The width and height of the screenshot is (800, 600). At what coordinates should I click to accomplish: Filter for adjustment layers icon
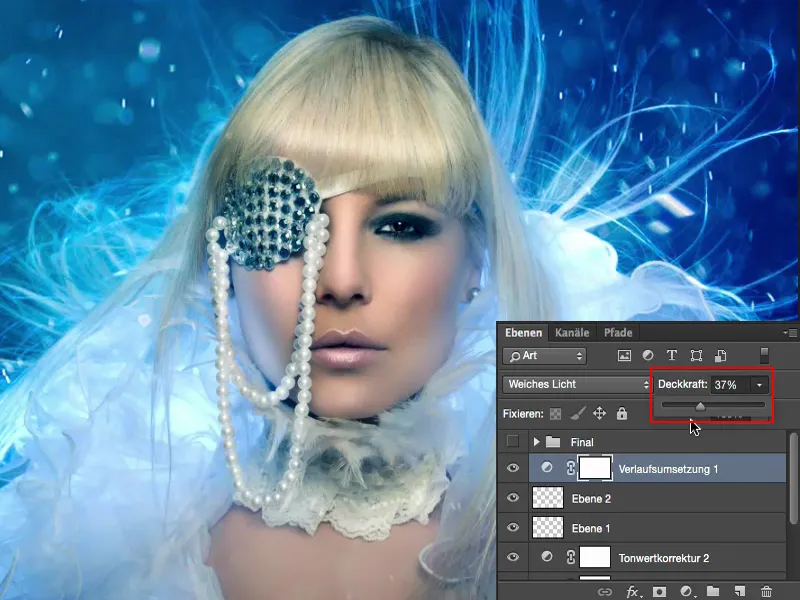[648, 355]
